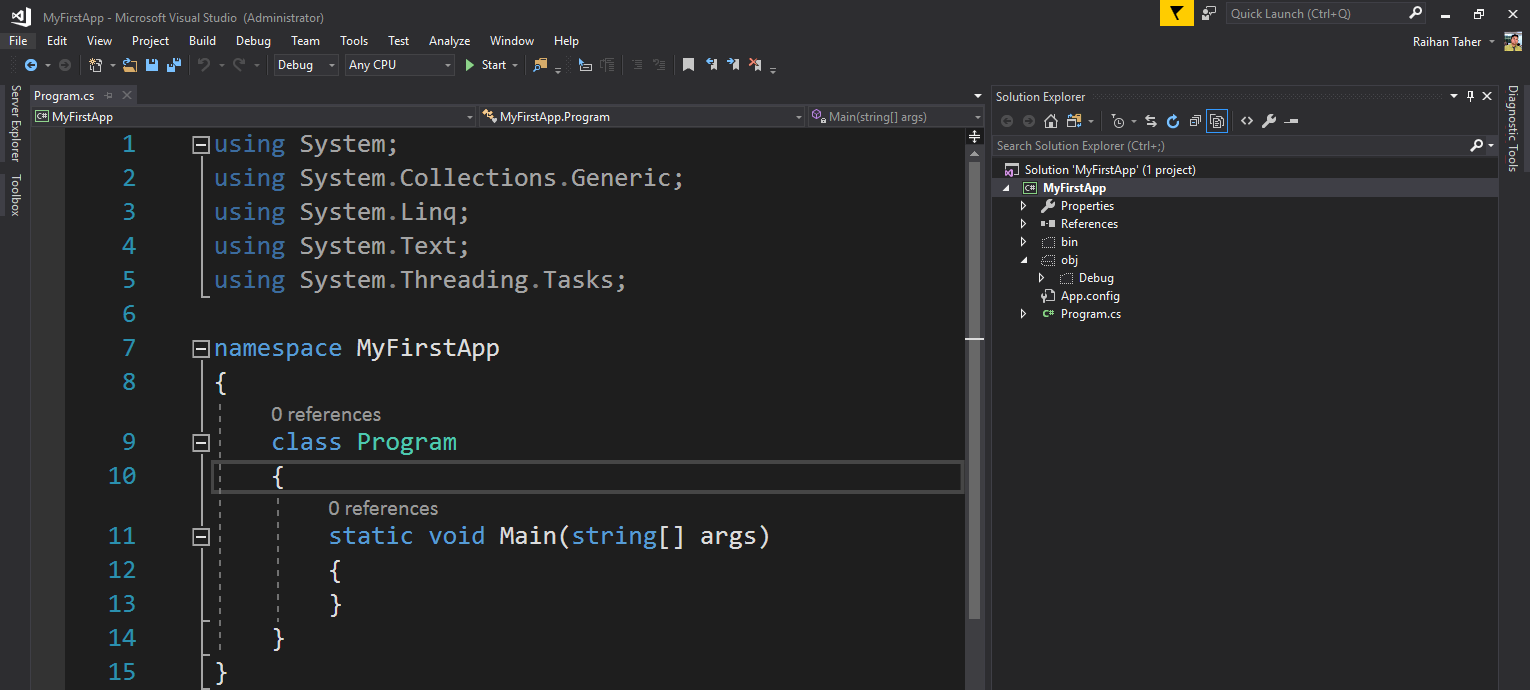Open the MyFirstApp.Program type dropdown
The width and height of the screenshot is (1530, 690).
641,117
